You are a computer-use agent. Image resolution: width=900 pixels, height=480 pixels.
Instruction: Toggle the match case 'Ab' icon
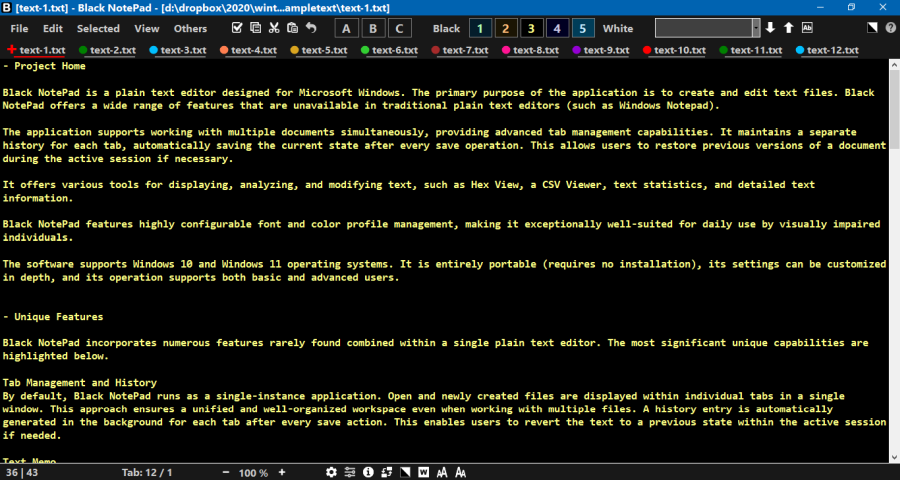point(807,28)
